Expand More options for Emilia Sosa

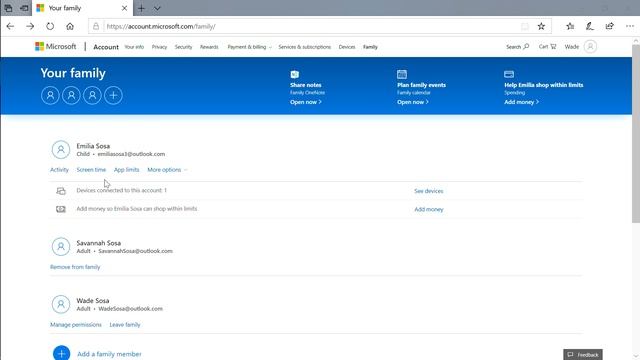coord(167,170)
